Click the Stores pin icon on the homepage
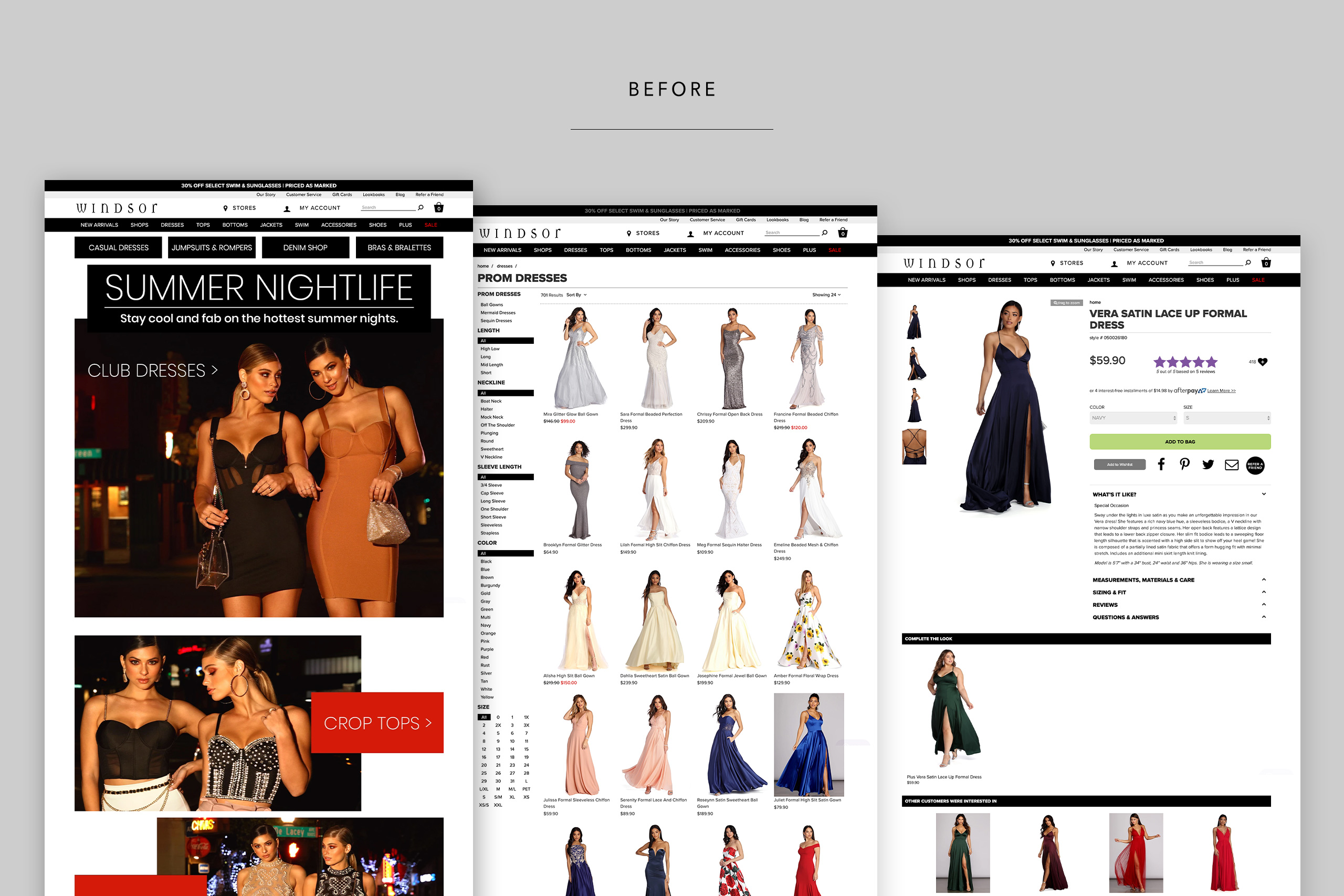The image size is (1344, 896). (x=225, y=208)
